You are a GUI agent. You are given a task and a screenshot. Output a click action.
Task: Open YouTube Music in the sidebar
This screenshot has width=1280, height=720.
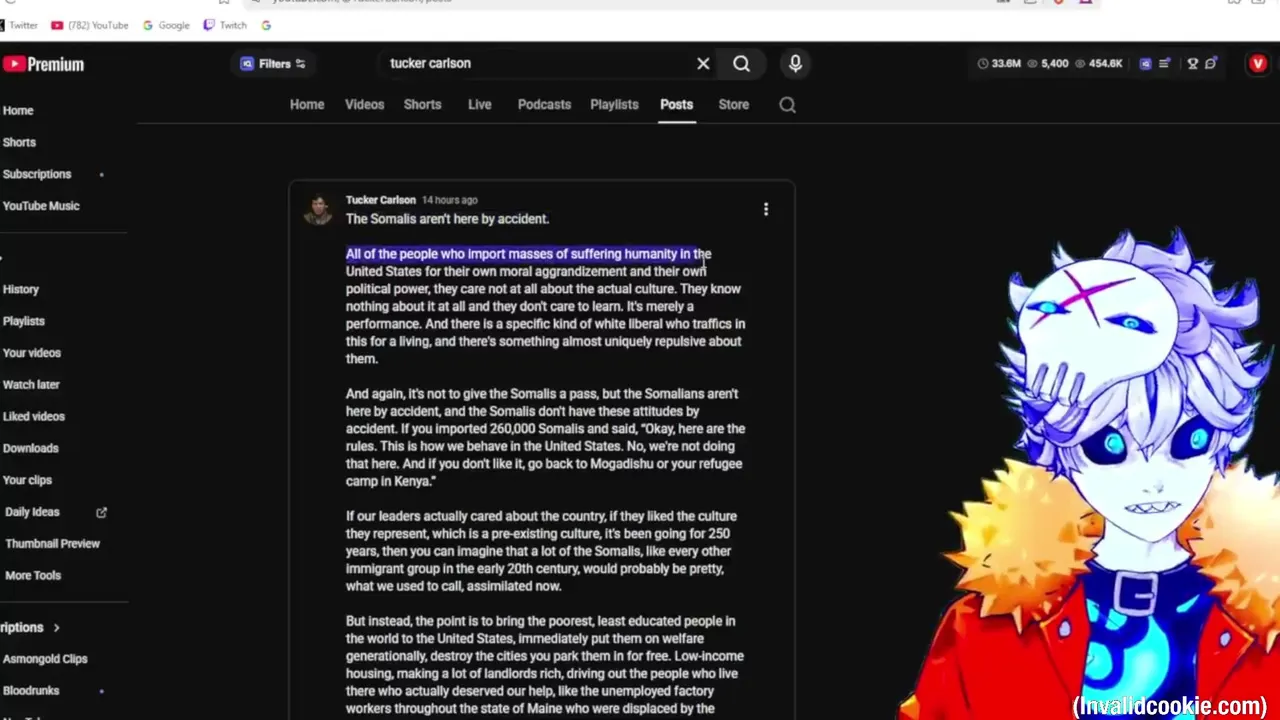tap(41, 206)
